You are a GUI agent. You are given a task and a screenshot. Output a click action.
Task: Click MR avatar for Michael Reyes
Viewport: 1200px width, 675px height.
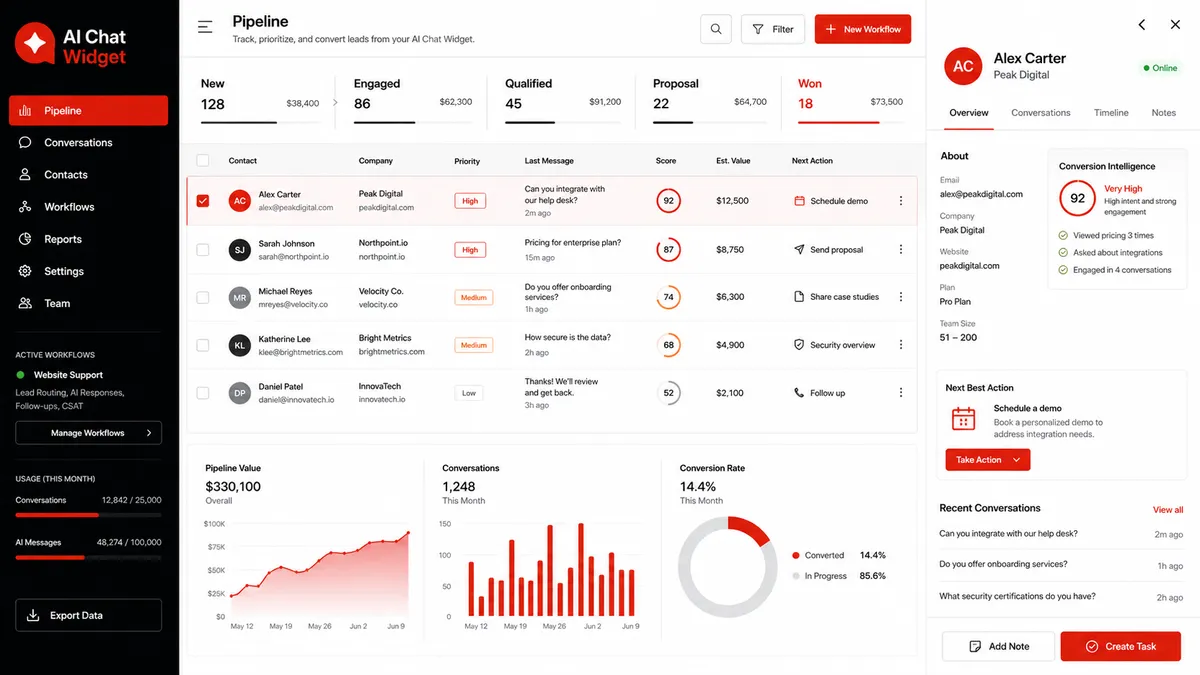tap(239, 297)
